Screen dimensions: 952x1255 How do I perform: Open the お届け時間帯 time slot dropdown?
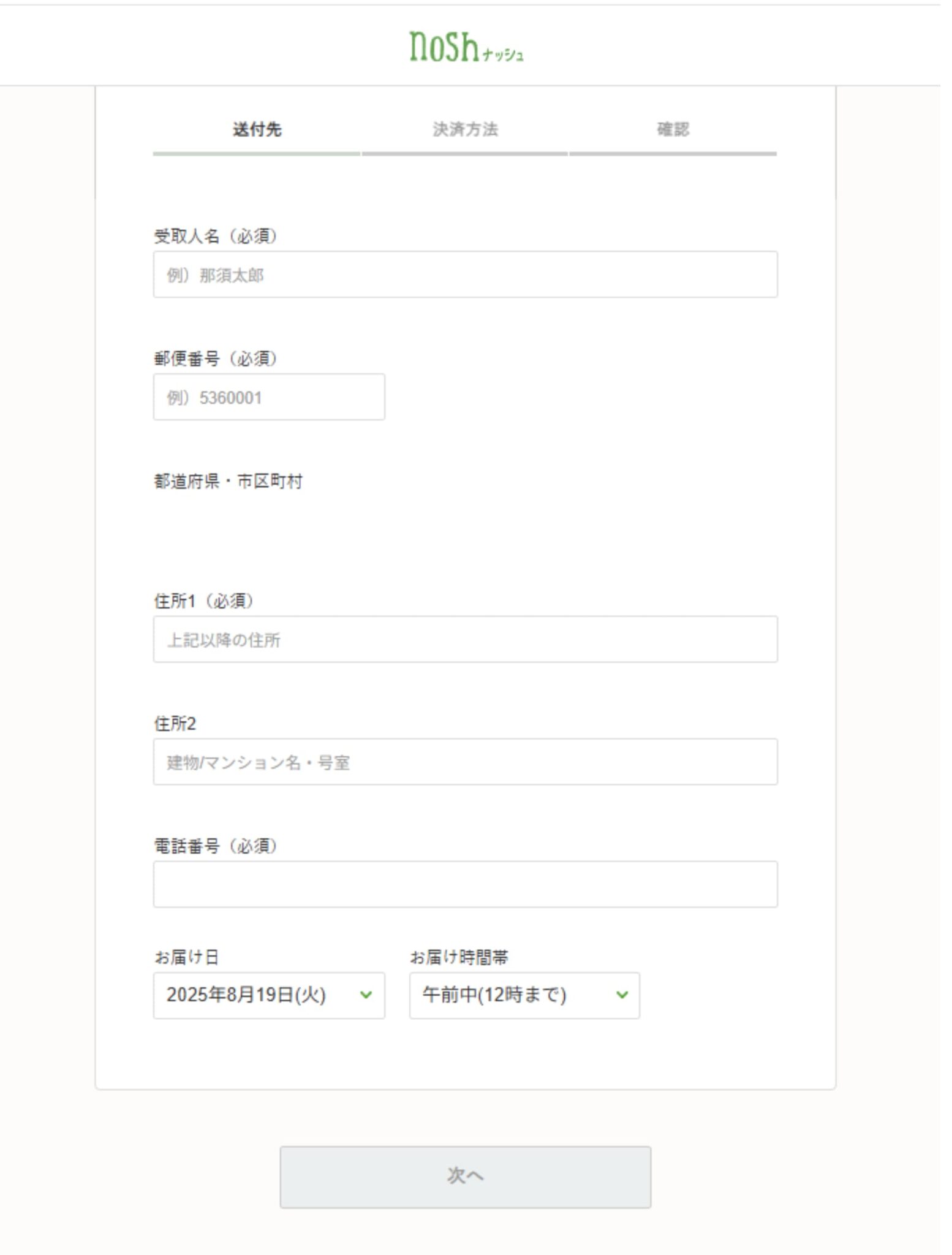(524, 995)
